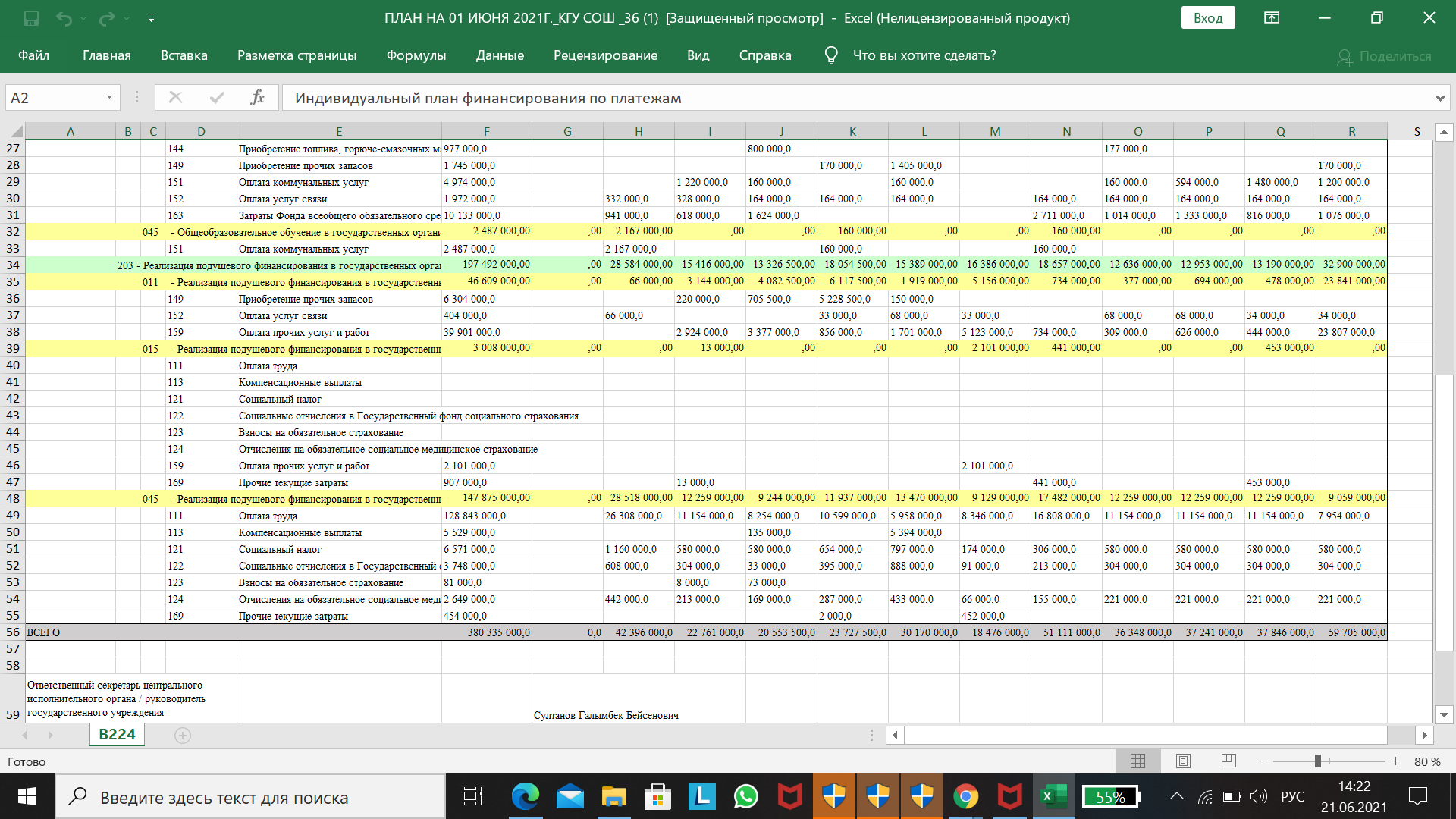Open the Файл menu
This screenshot has width=1456, height=819.
coord(33,55)
